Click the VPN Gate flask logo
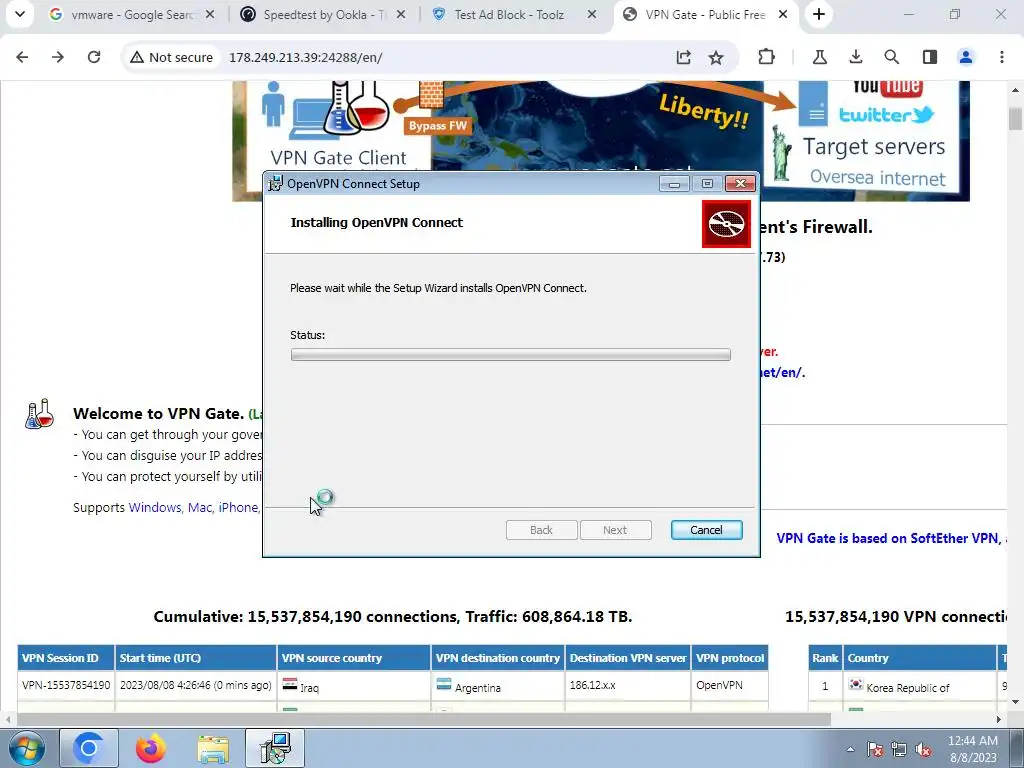The image size is (1024, 768). [x=39, y=414]
